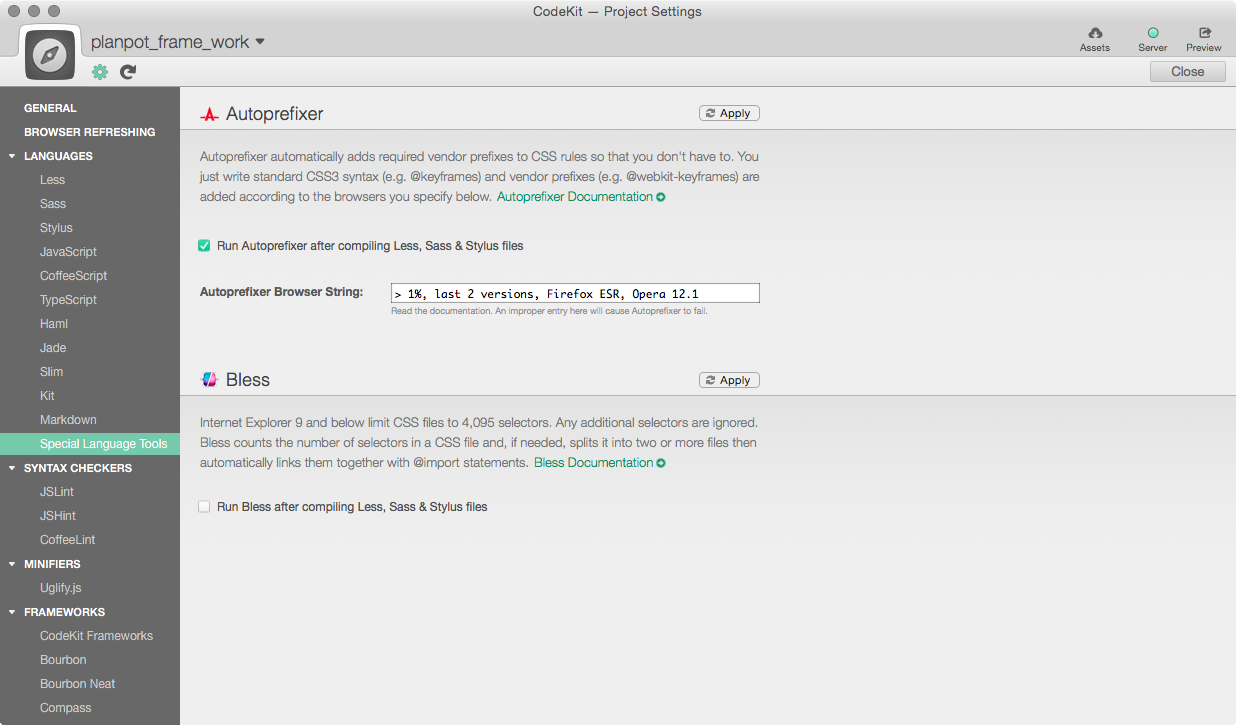
Task: Click Apply button for Autoprefixer
Action: click(x=729, y=113)
